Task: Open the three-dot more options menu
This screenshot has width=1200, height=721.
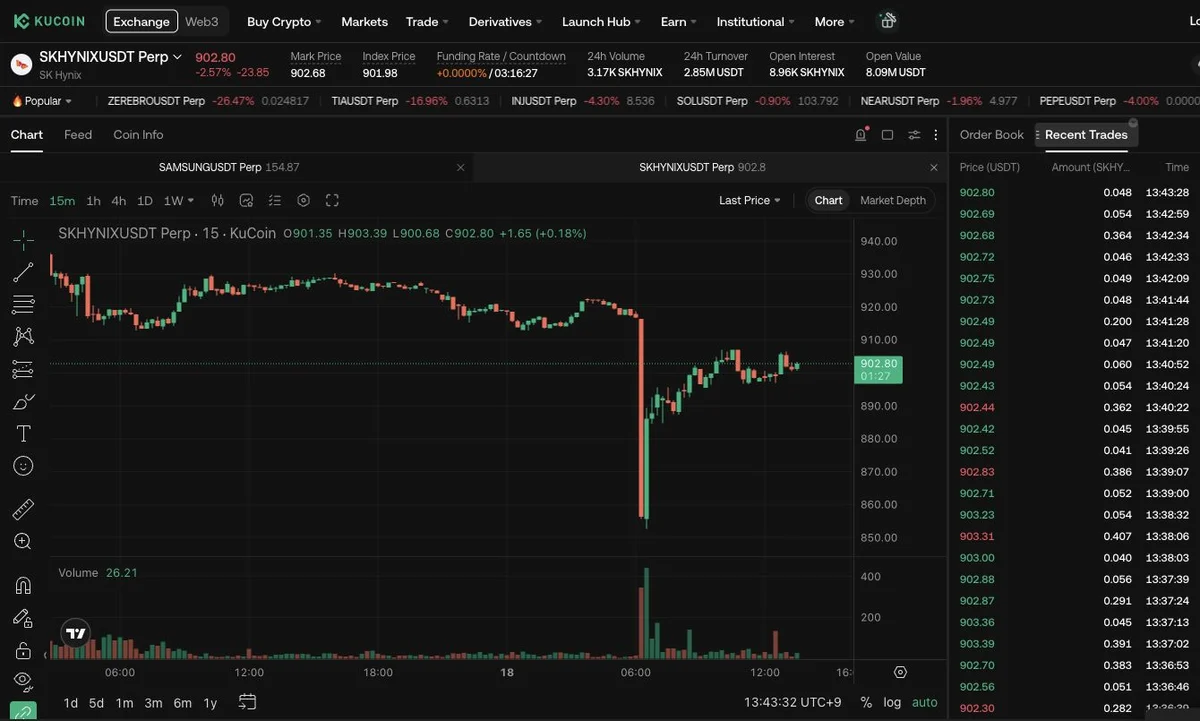Action: [x=935, y=135]
